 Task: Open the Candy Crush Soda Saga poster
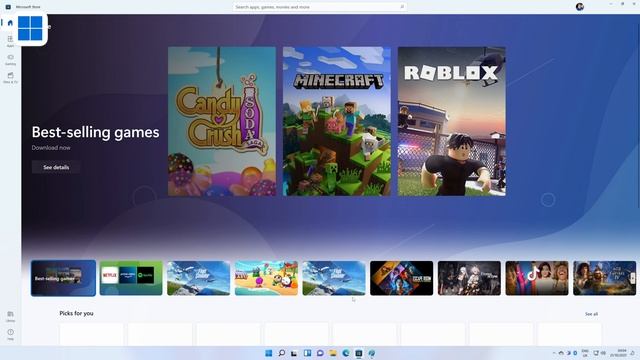click(x=222, y=121)
